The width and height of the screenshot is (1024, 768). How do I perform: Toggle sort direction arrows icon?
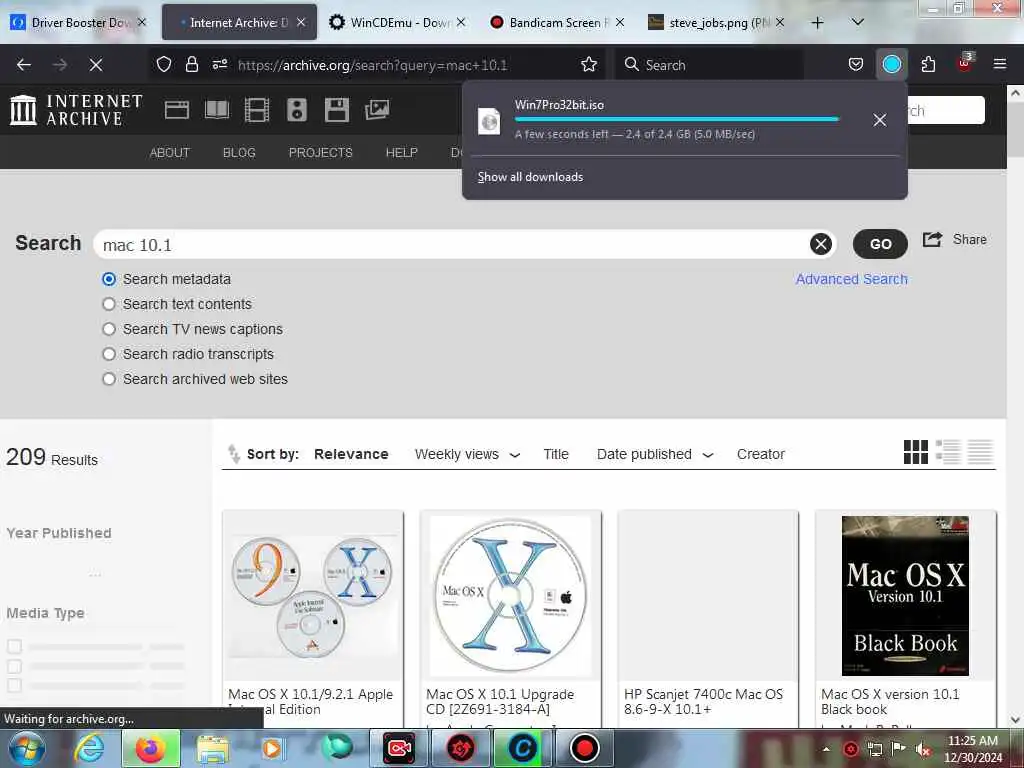click(x=233, y=453)
